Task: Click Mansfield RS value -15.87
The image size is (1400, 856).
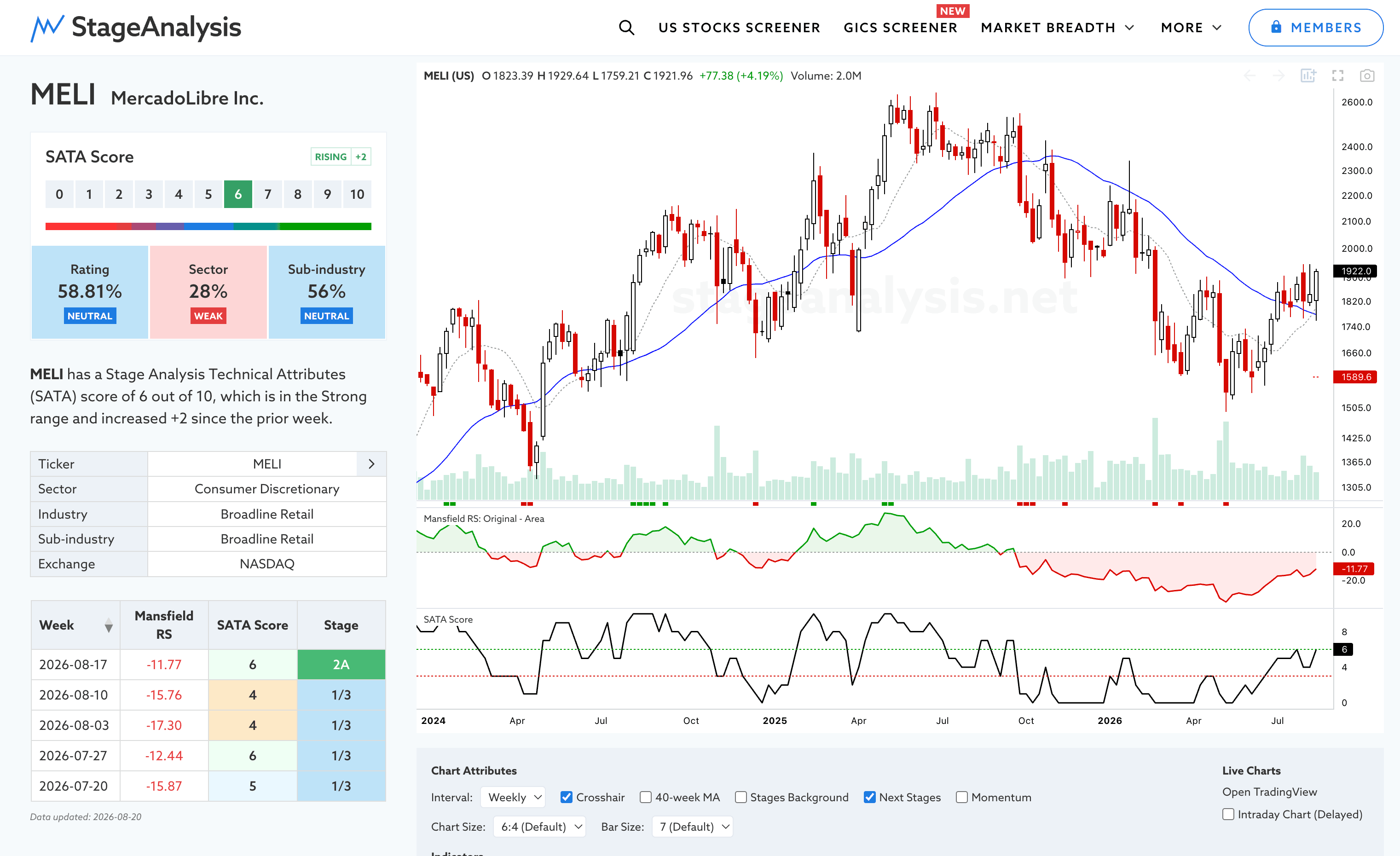Action: (164, 786)
